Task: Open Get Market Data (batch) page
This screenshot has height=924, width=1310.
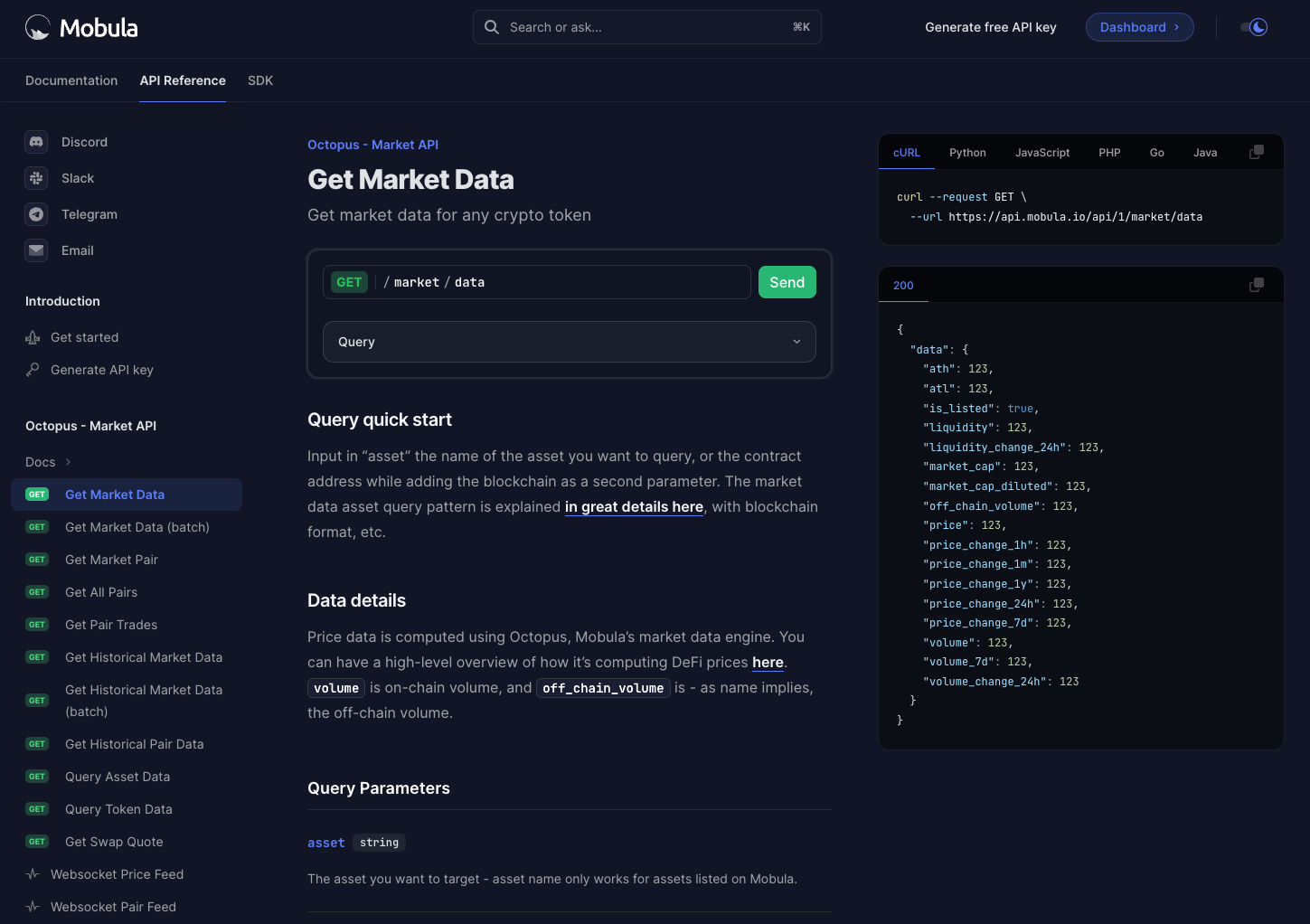Action: tap(137, 527)
